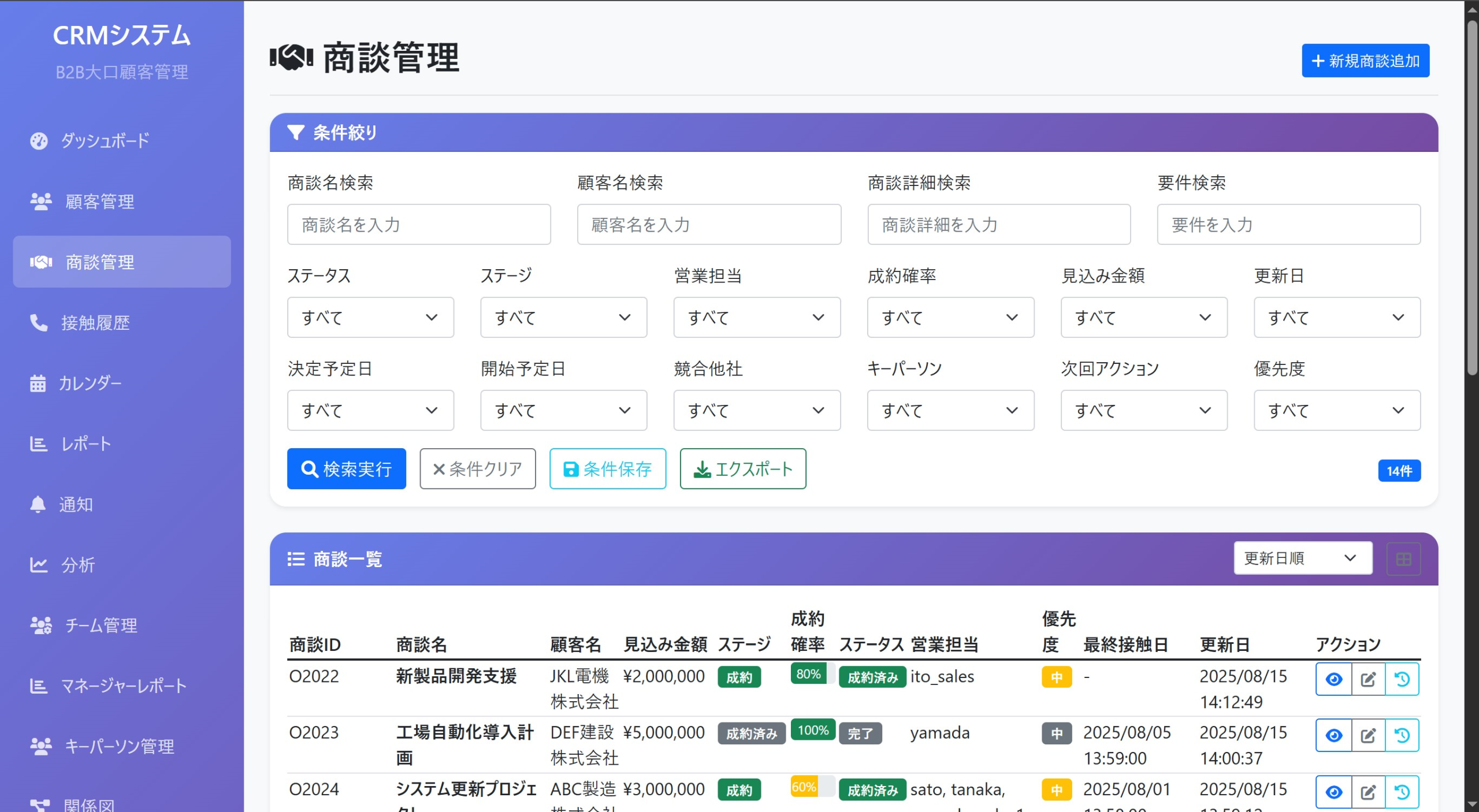Open the 見込み金額 dropdown
Screen dimensions: 1479x812
click(1144, 317)
